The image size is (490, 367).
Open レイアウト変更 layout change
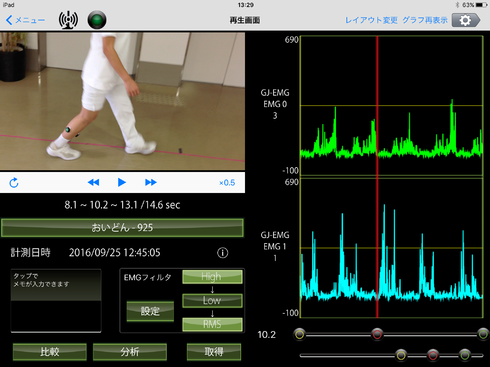click(371, 20)
